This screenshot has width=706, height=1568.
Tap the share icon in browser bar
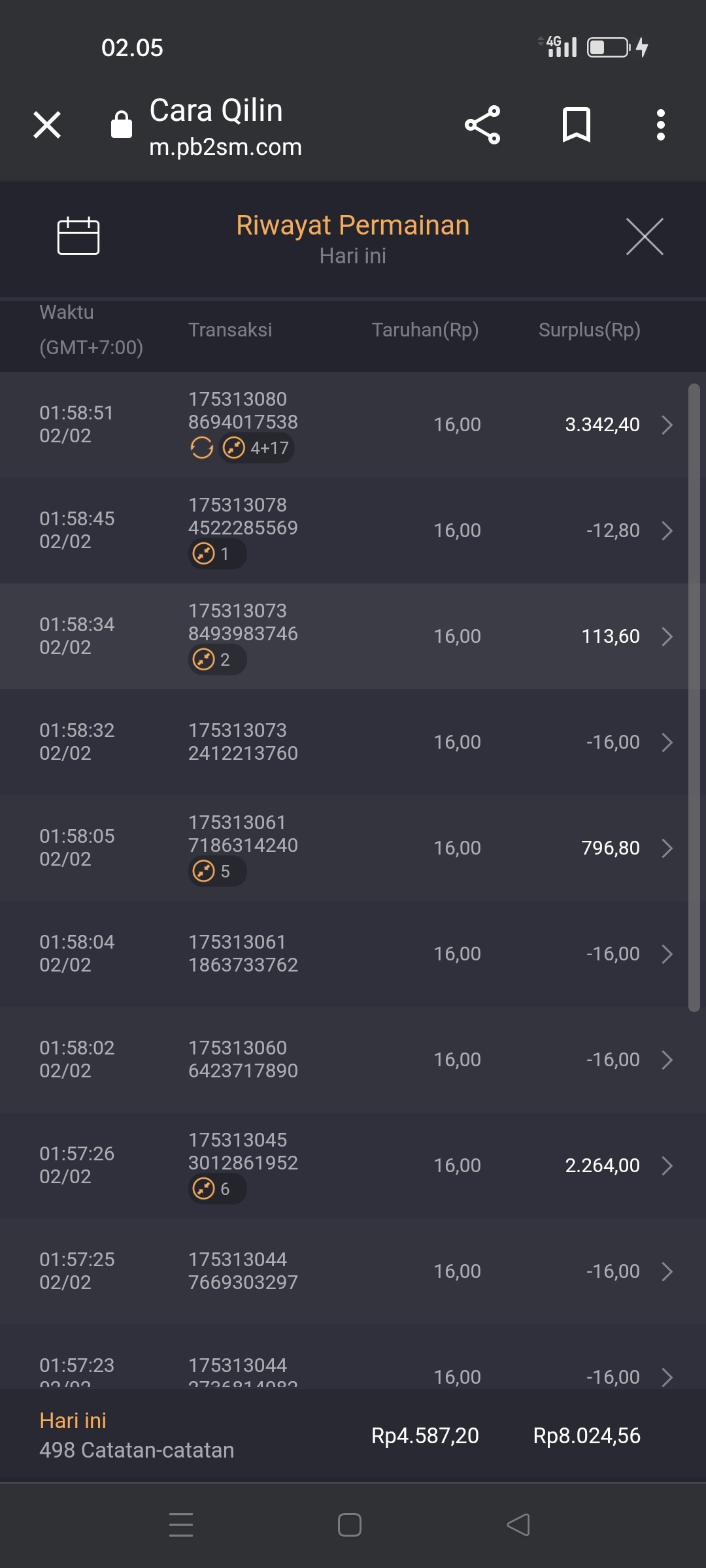pyautogui.click(x=482, y=124)
